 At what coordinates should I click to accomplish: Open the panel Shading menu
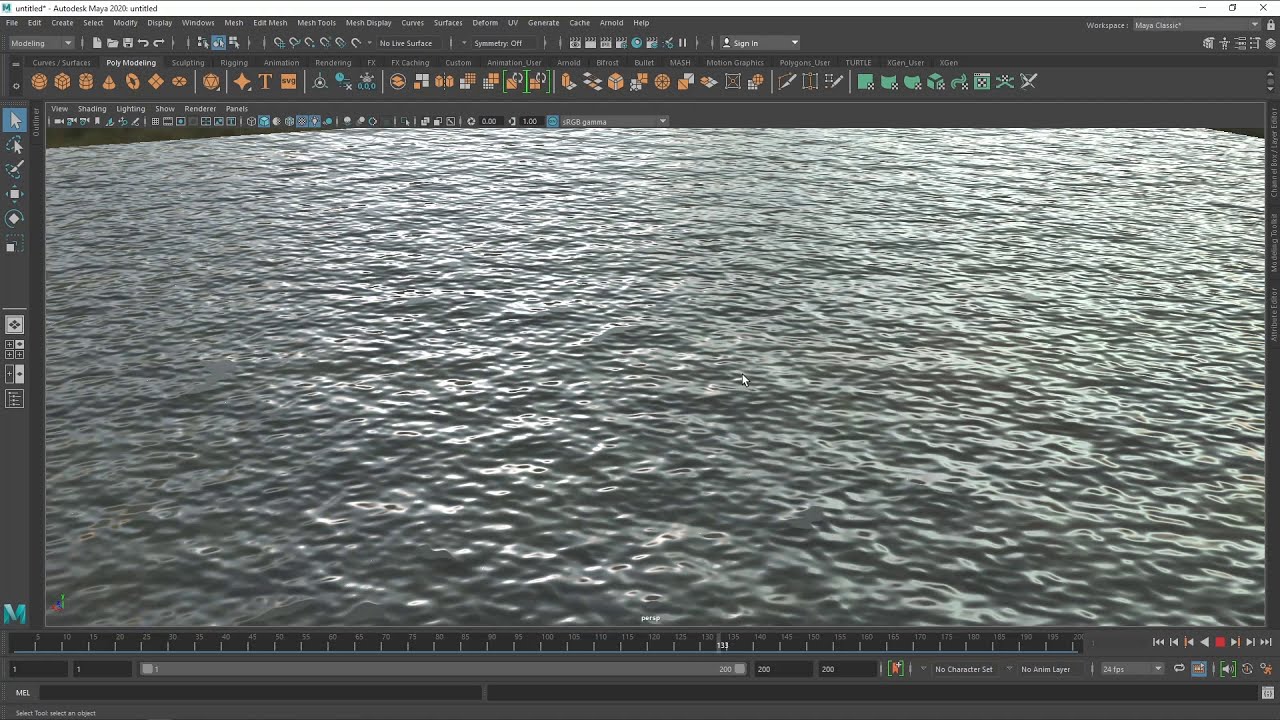[92, 108]
